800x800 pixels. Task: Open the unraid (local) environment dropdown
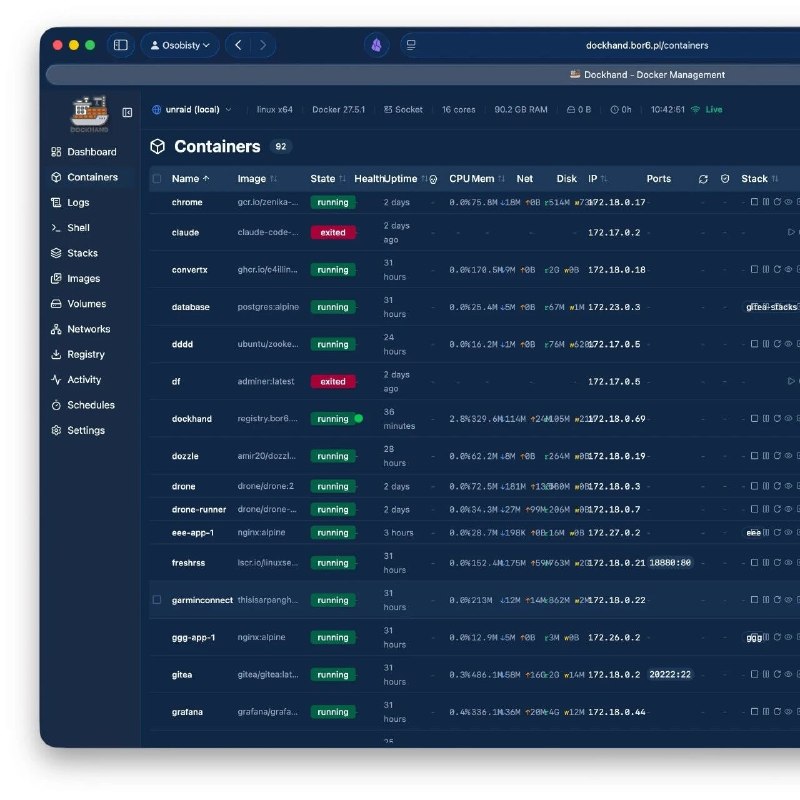tap(192, 110)
